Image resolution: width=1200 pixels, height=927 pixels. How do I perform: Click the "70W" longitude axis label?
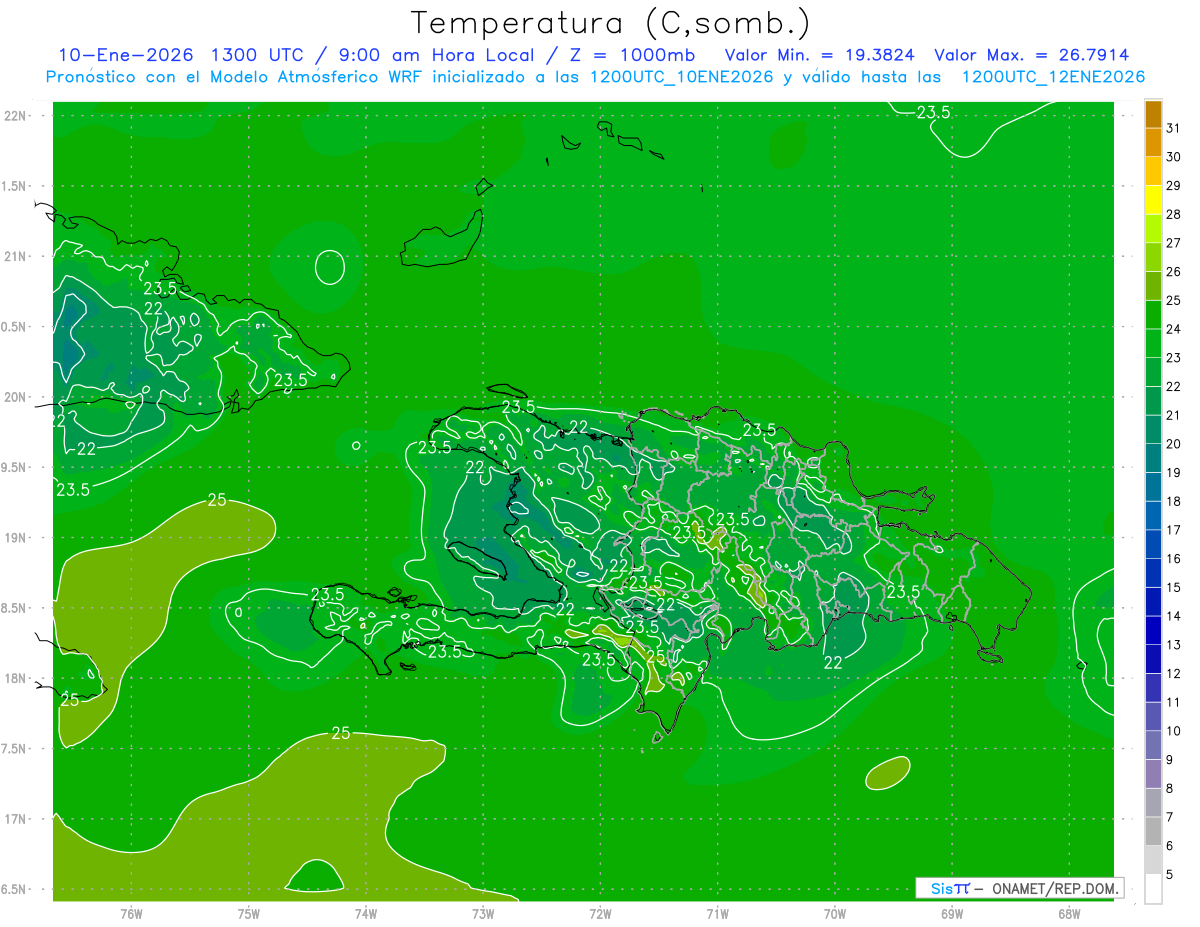[835, 914]
